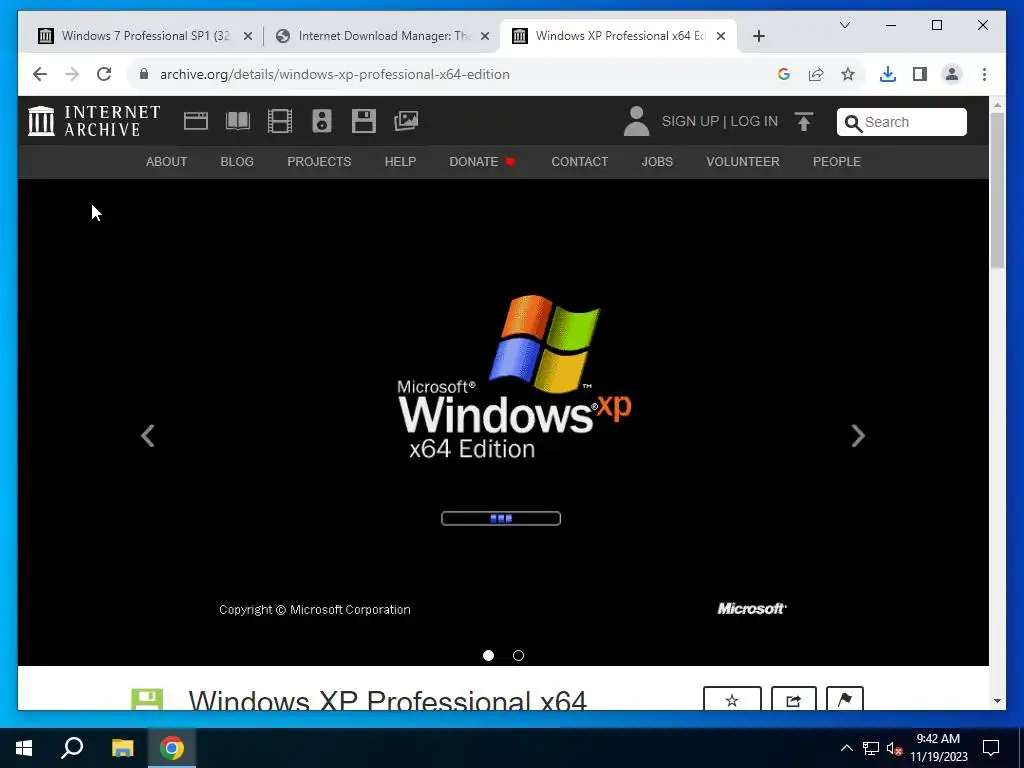Open the Images icon in Archive header

click(406, 121)
